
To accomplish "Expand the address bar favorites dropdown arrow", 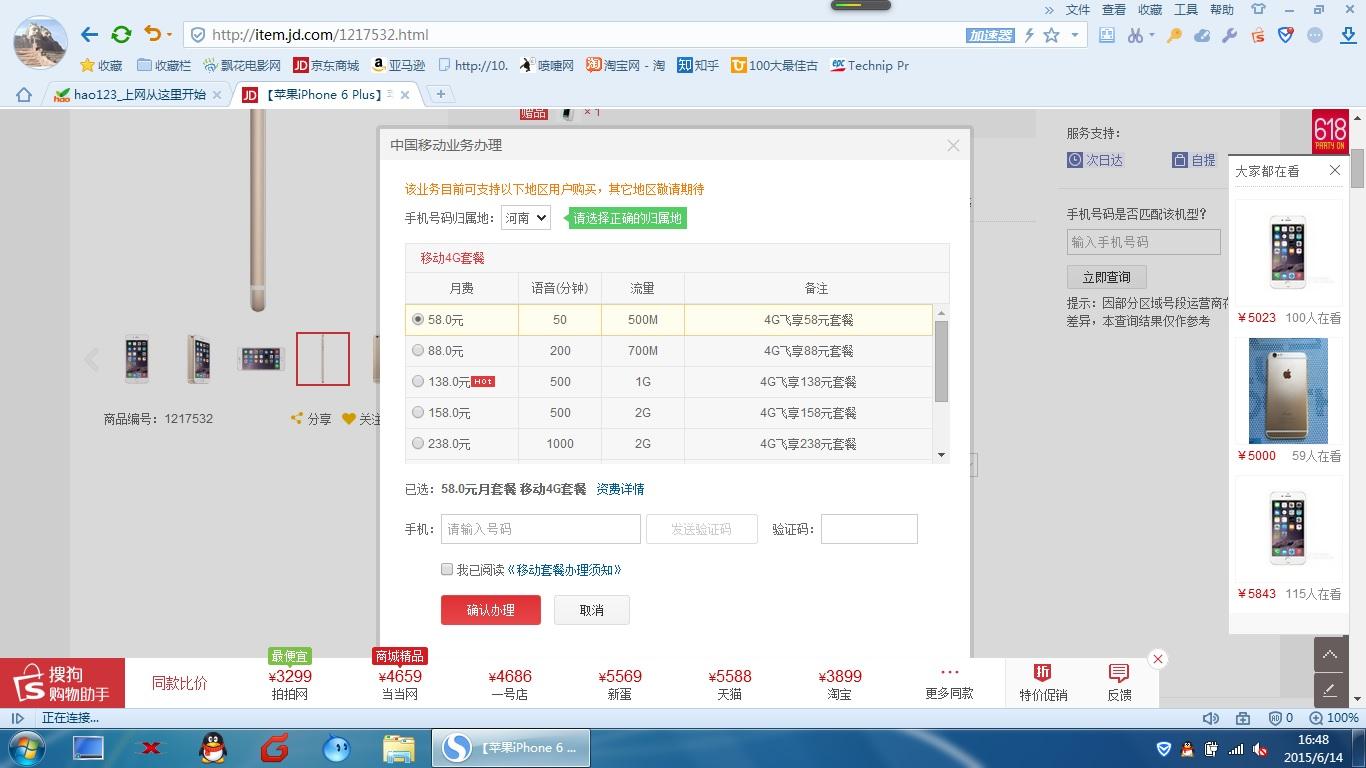I will 1075,35.
